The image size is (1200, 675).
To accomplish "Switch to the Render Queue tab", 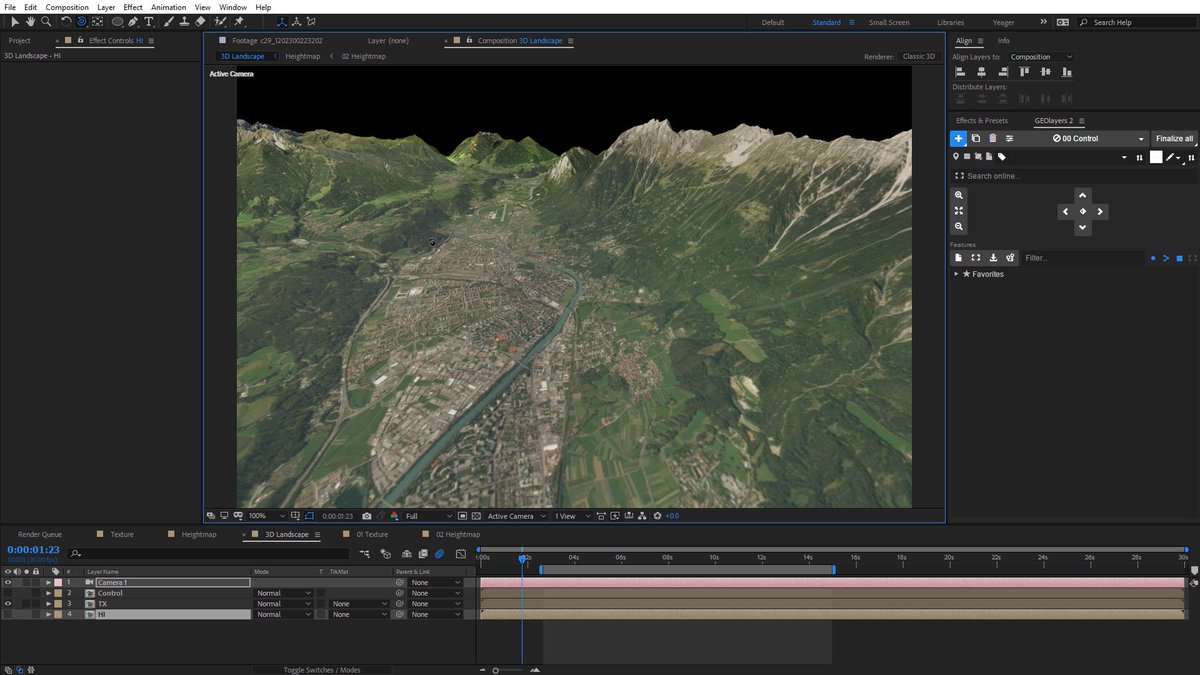I will [x=40, y=534].
